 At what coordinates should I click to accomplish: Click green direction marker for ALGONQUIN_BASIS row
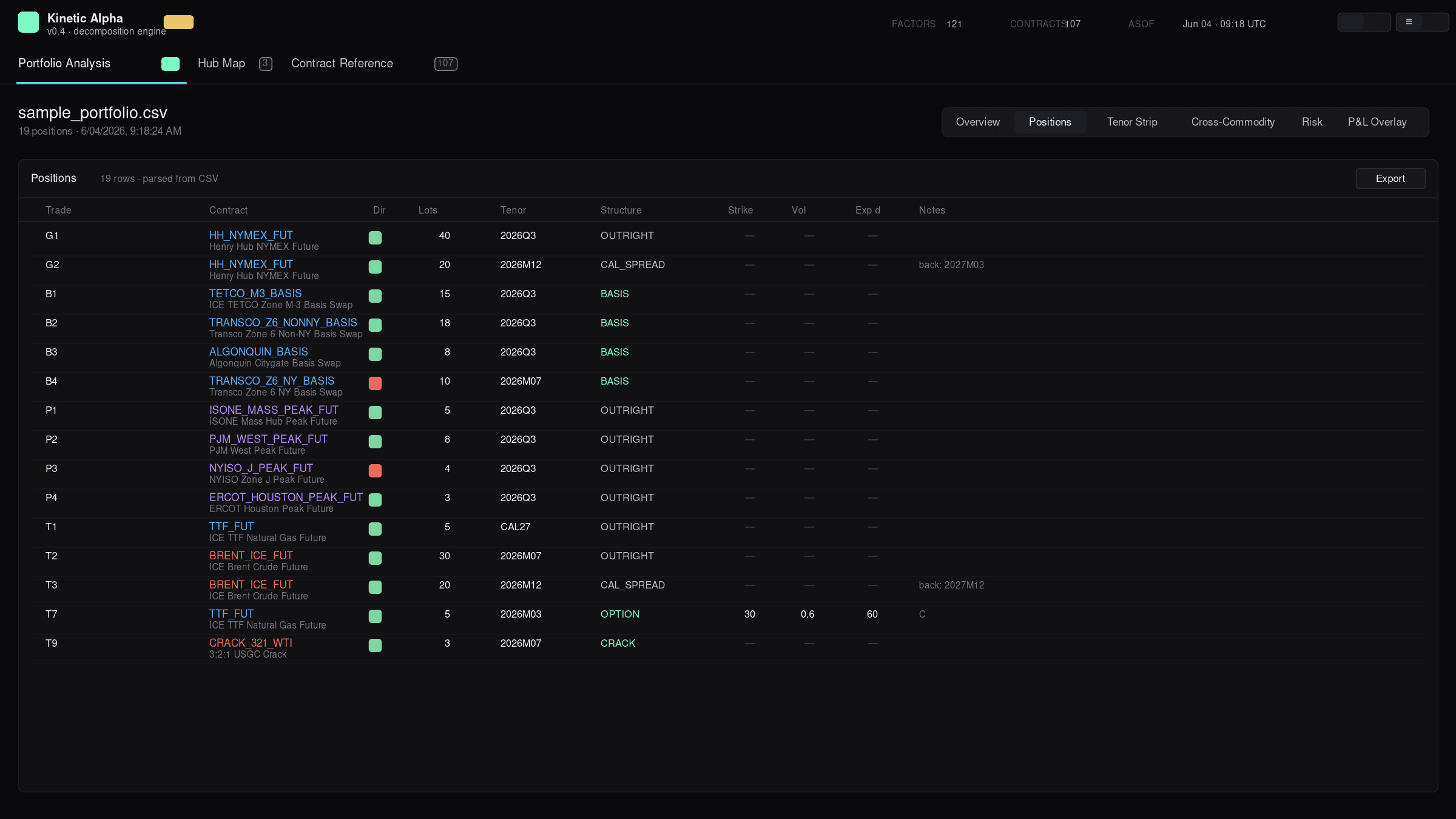click(x=376, y=354)
